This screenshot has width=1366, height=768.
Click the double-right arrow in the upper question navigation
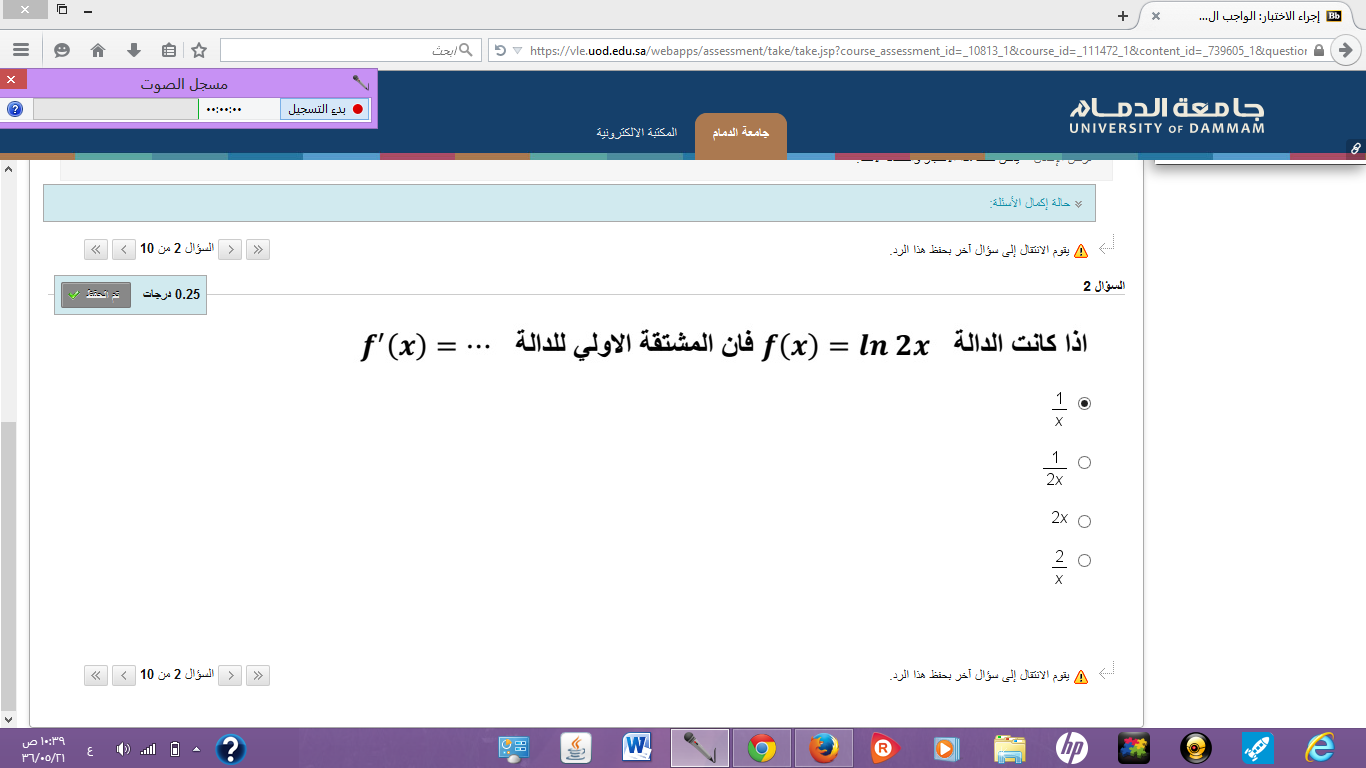coord(258,249)
